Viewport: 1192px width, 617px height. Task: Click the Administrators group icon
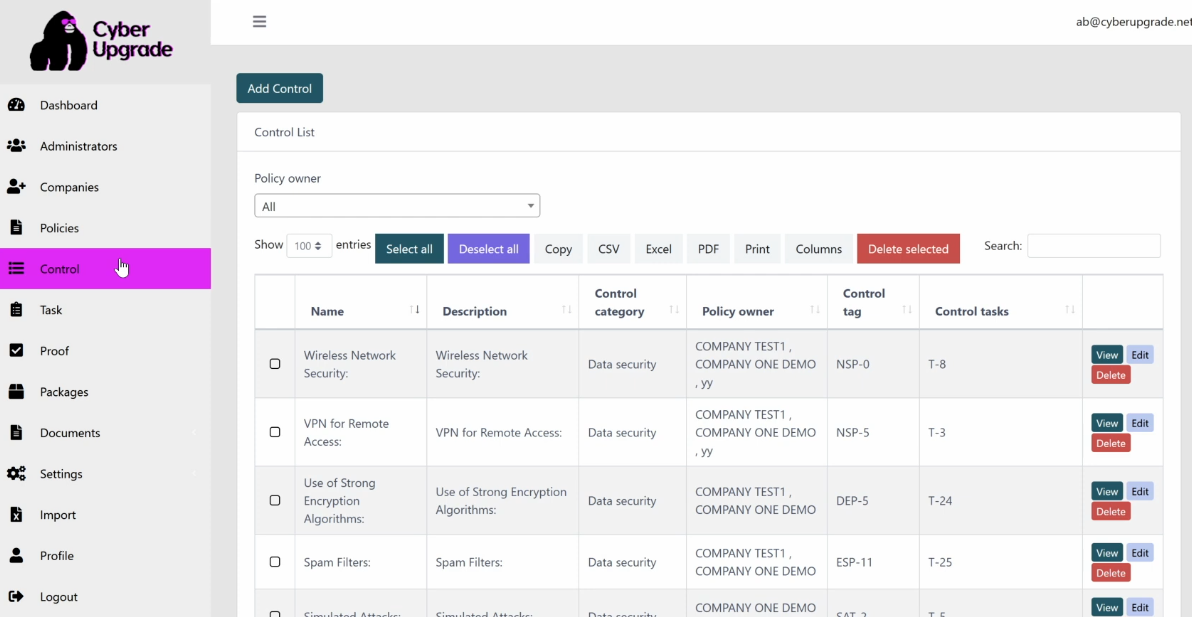tap(16, 146)
